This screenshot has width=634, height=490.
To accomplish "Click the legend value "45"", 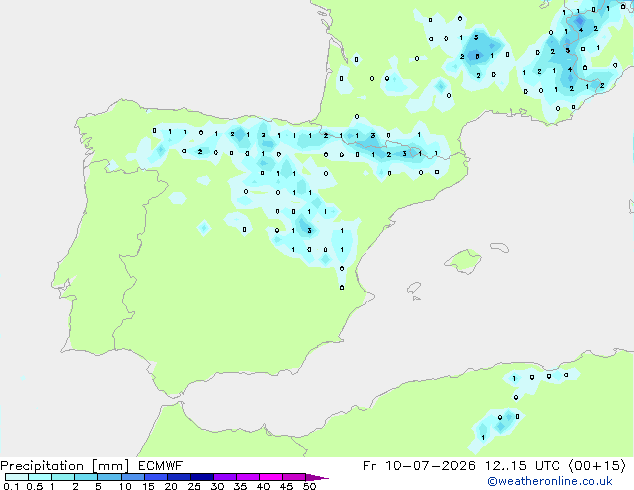I will coord(286,486).
